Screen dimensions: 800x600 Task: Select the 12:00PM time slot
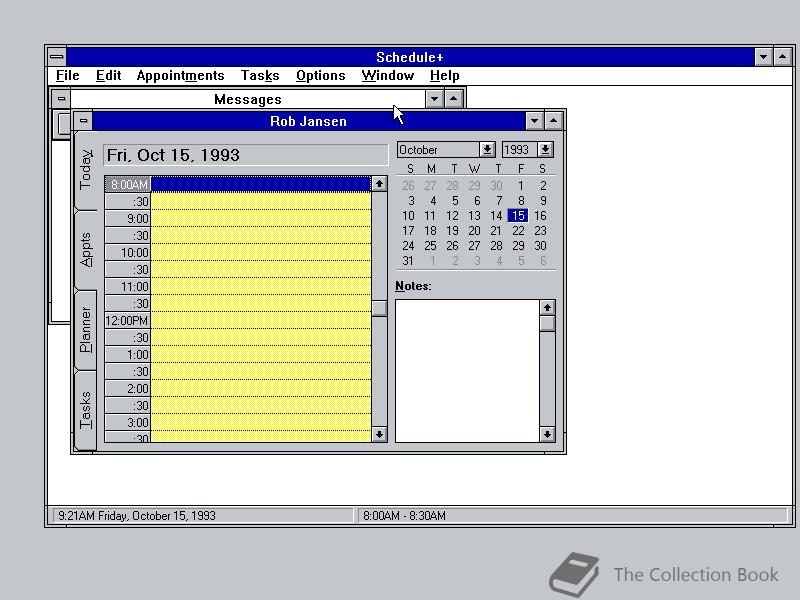(238, 320)
